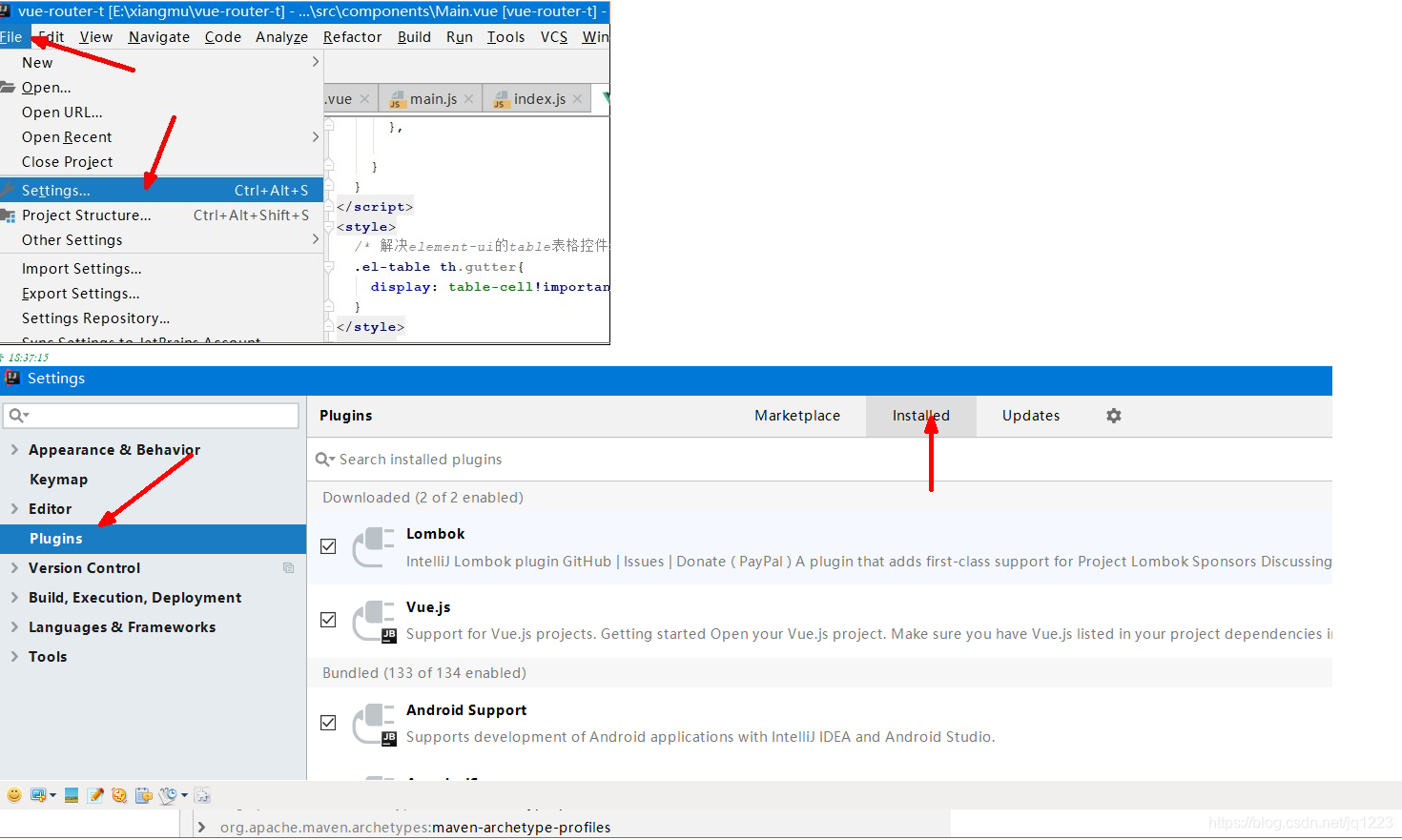Choose Project Structure... menu entry
Screen dimensions: 1402x840
coord(161,215)
